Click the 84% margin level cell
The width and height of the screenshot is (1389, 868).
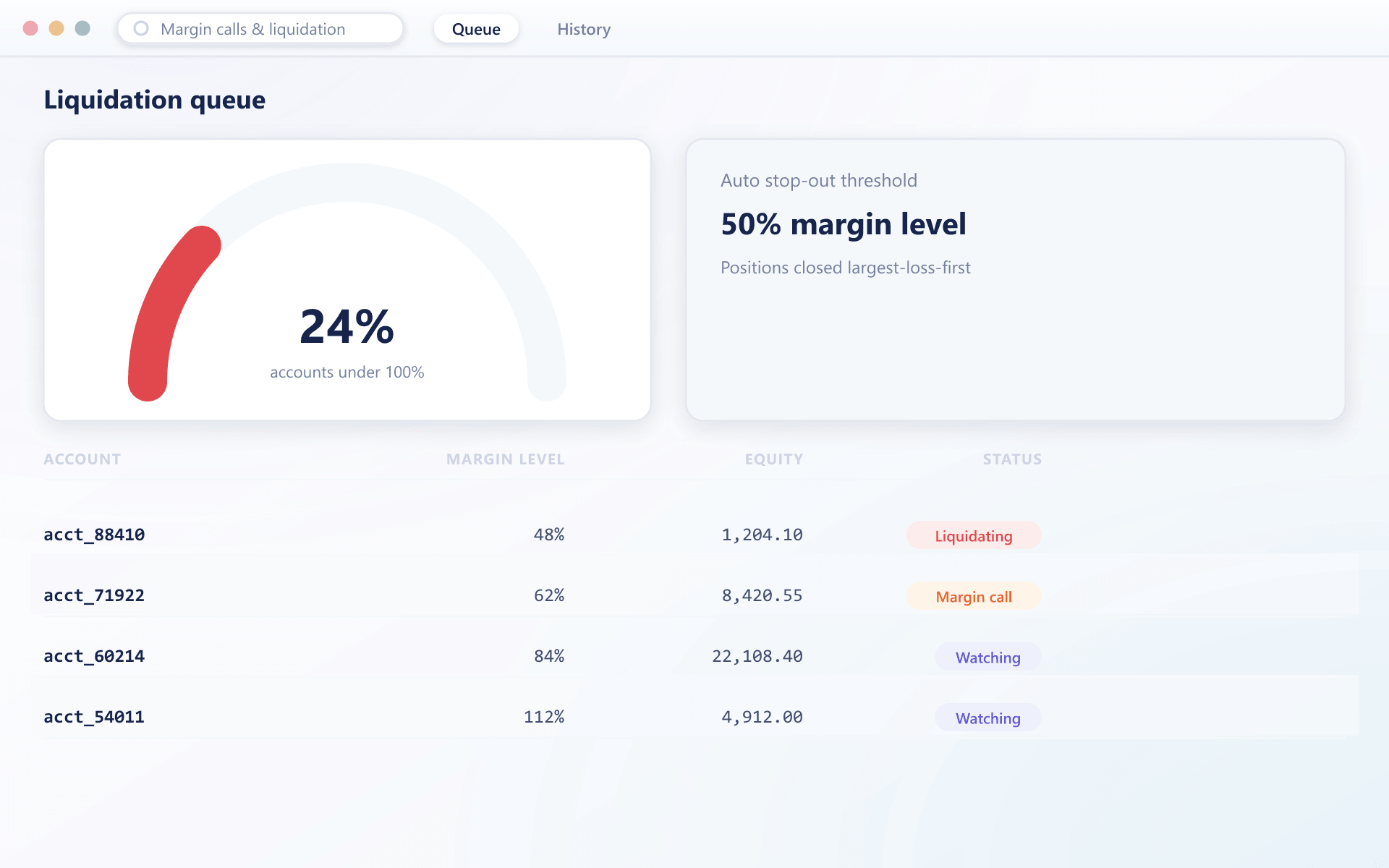coord(549,656)
